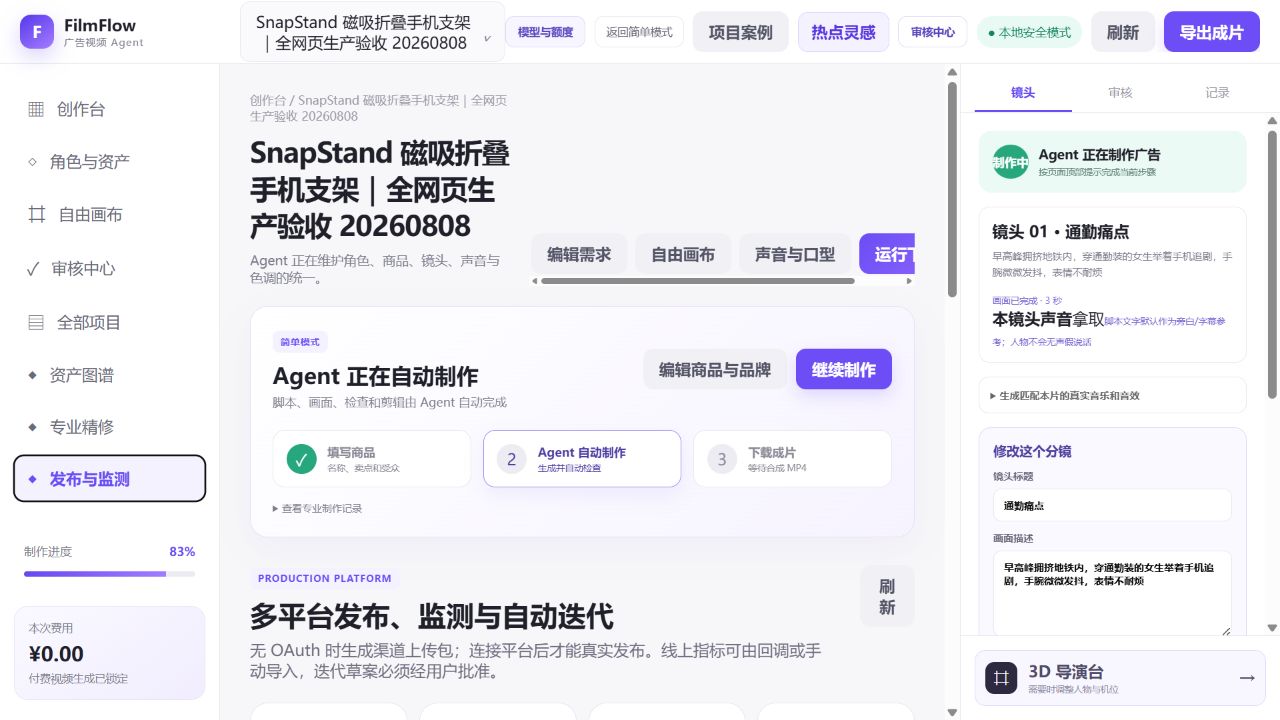Click the 镜头标题 input field
1280x720 pixels.
pos(1112,505)
